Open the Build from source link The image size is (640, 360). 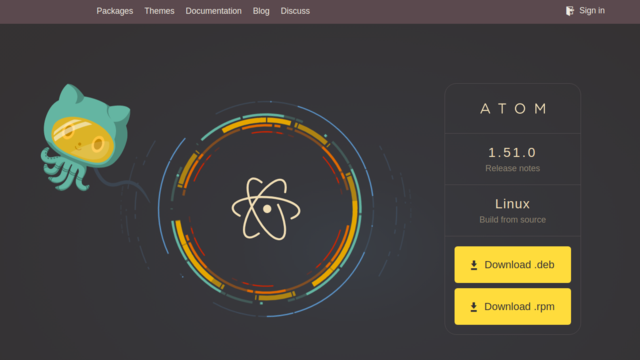pyautogui.click(x=512, y=220)
